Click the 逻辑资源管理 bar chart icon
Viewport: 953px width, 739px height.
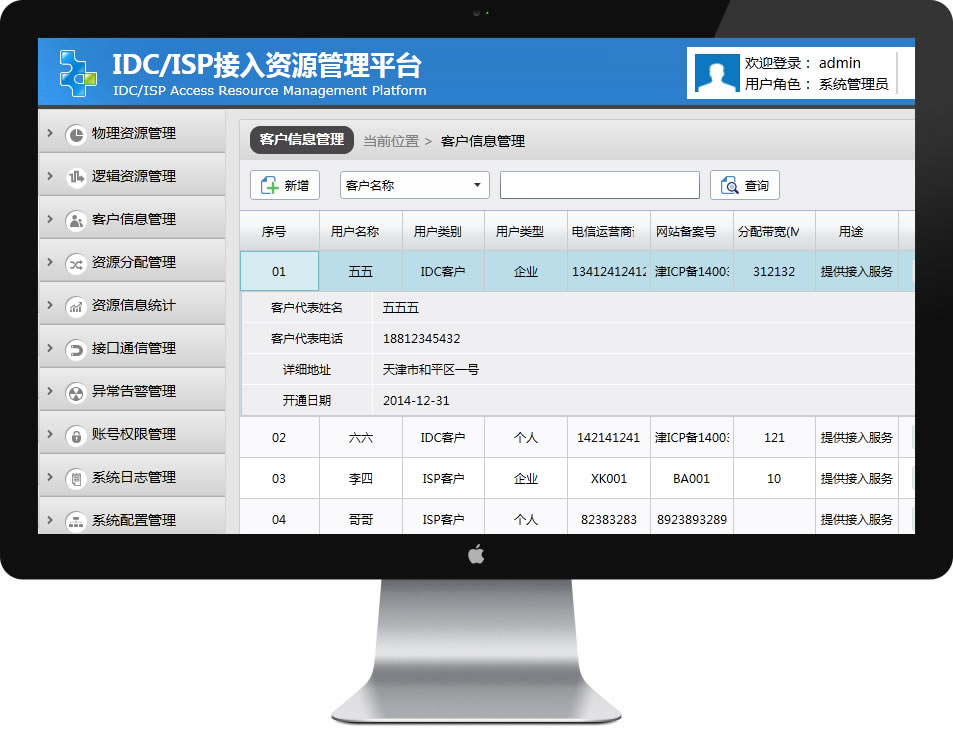click(75, 177)
